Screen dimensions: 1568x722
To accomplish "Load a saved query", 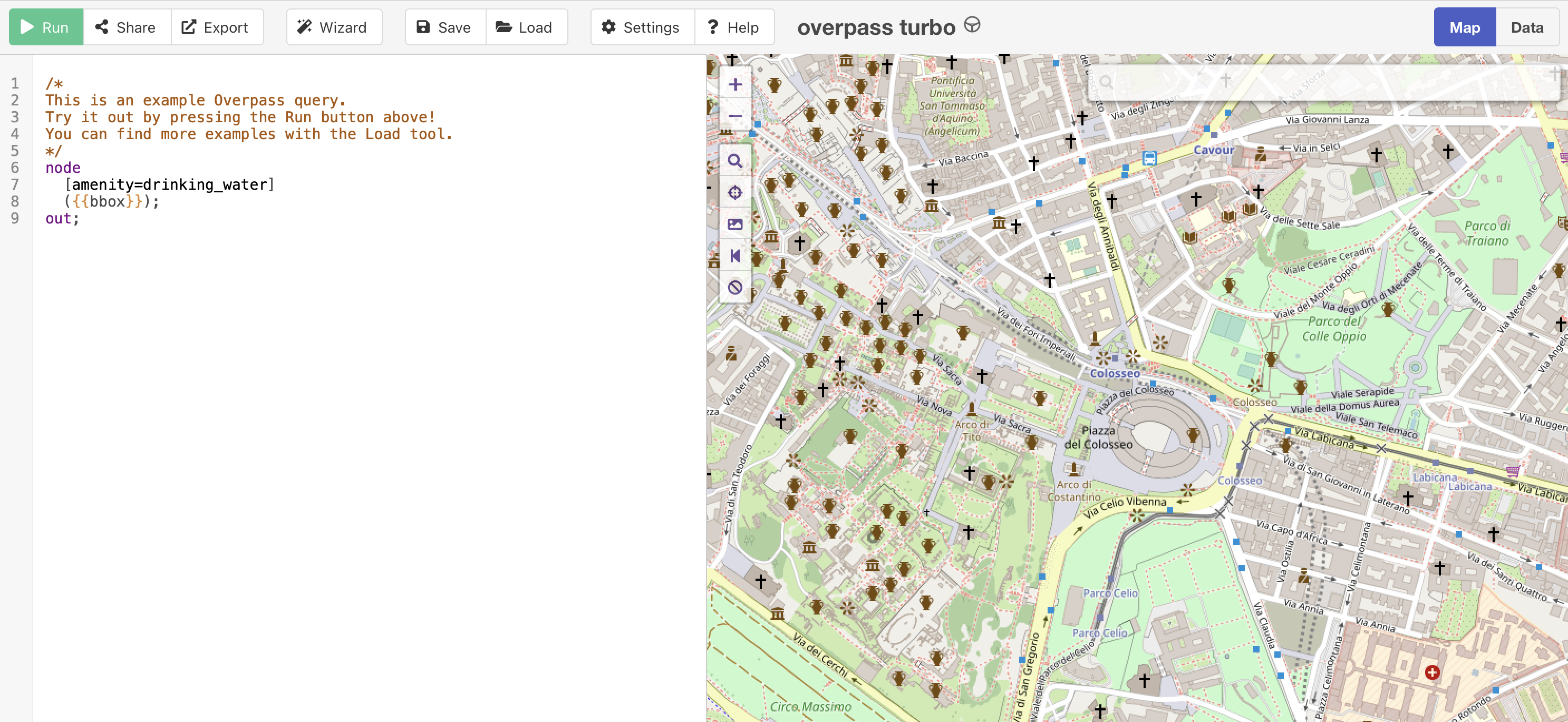I will [525, 27].
